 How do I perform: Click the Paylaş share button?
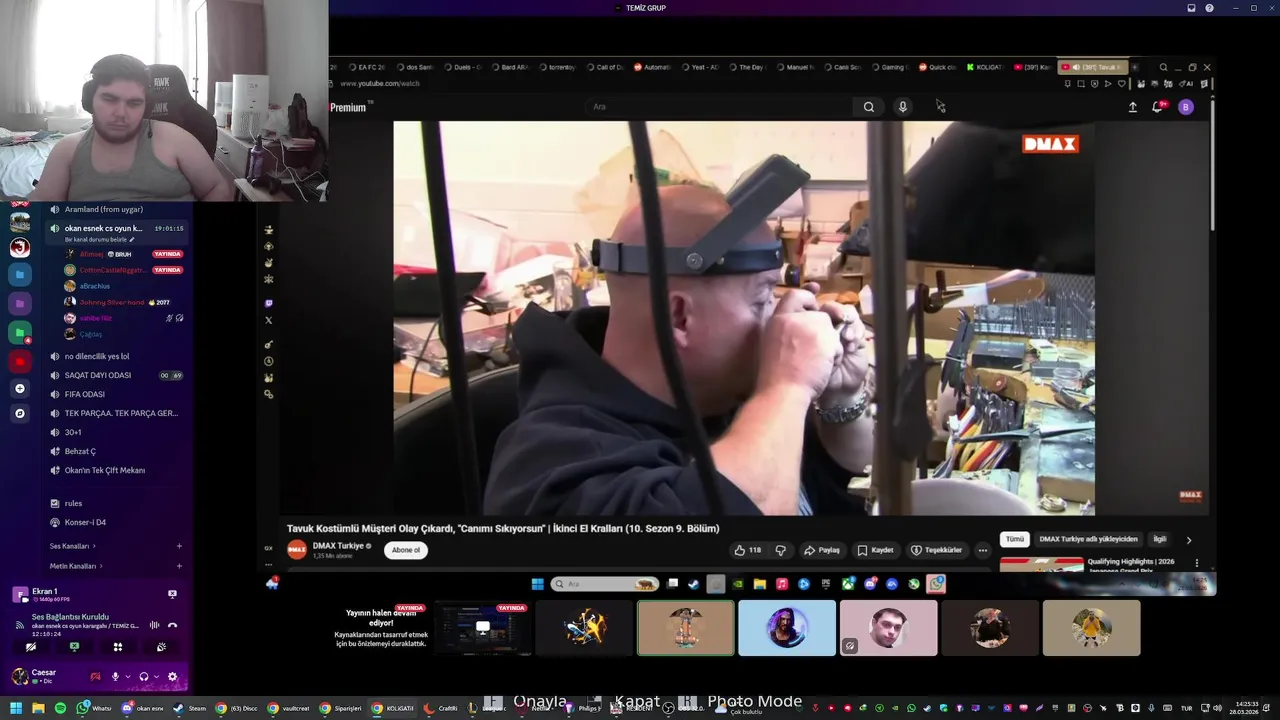[822, 550]
